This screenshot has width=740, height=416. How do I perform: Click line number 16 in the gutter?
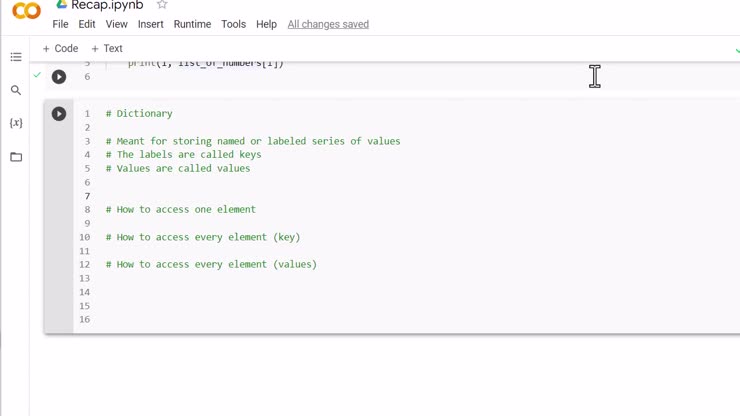pos(84,319)
